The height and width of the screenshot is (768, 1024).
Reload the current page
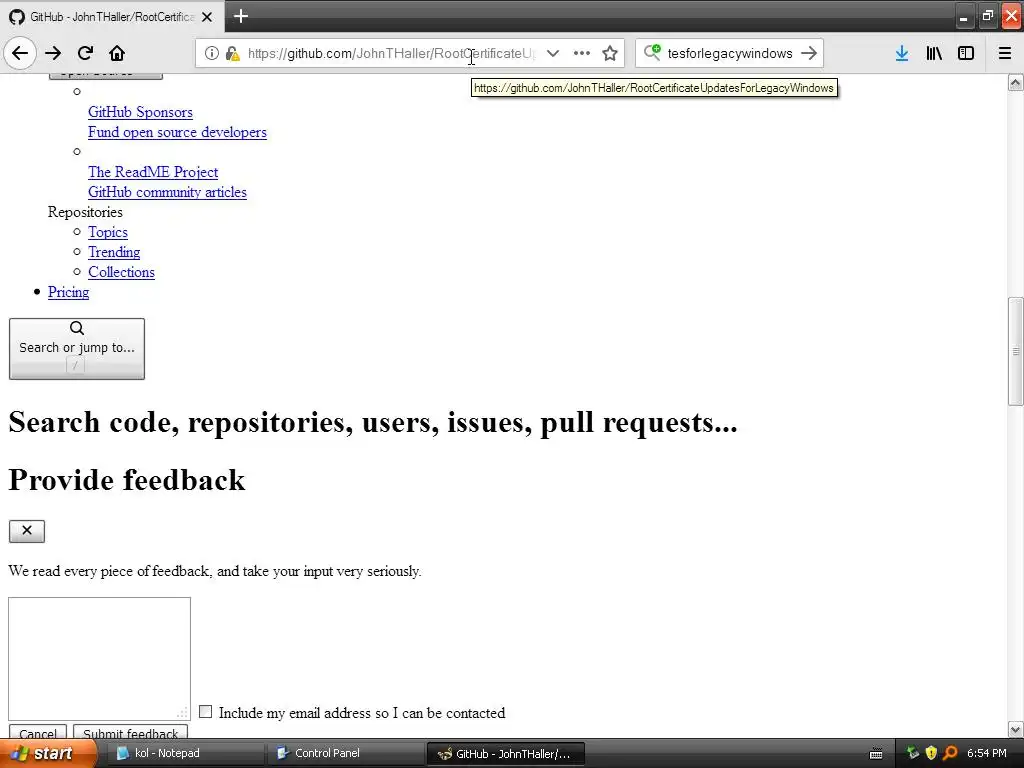[85, 53]
